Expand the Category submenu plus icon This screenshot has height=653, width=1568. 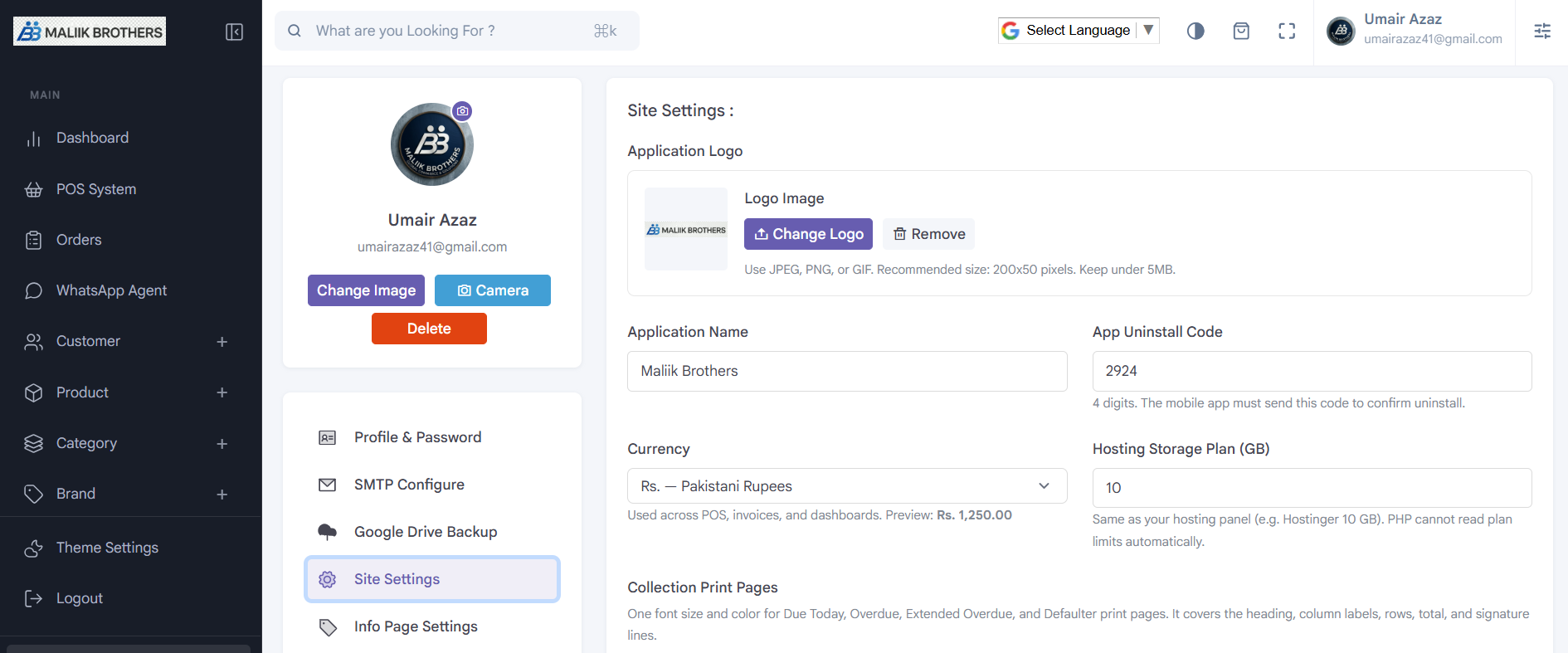click(222, 444)
